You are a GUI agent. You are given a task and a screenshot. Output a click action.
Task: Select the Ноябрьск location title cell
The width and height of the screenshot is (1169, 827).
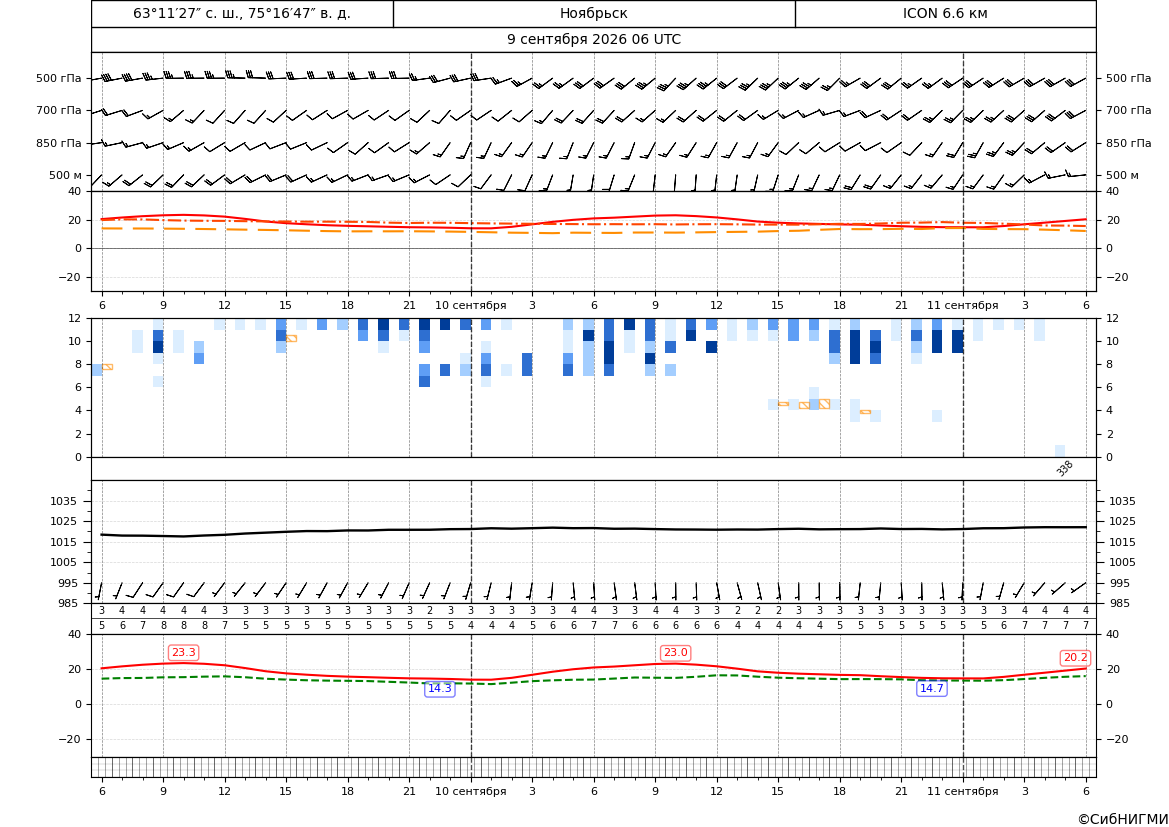pos(594,13)
